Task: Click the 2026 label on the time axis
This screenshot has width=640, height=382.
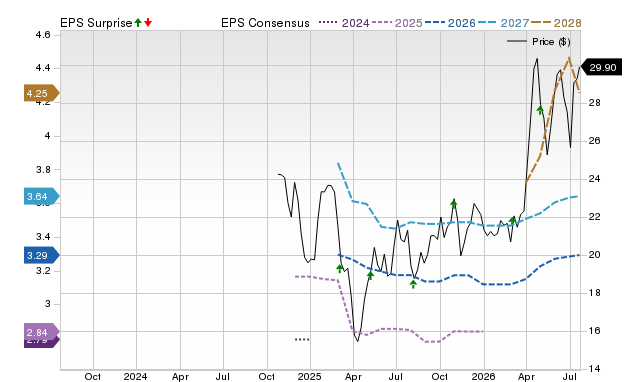Action: (483, 376)
